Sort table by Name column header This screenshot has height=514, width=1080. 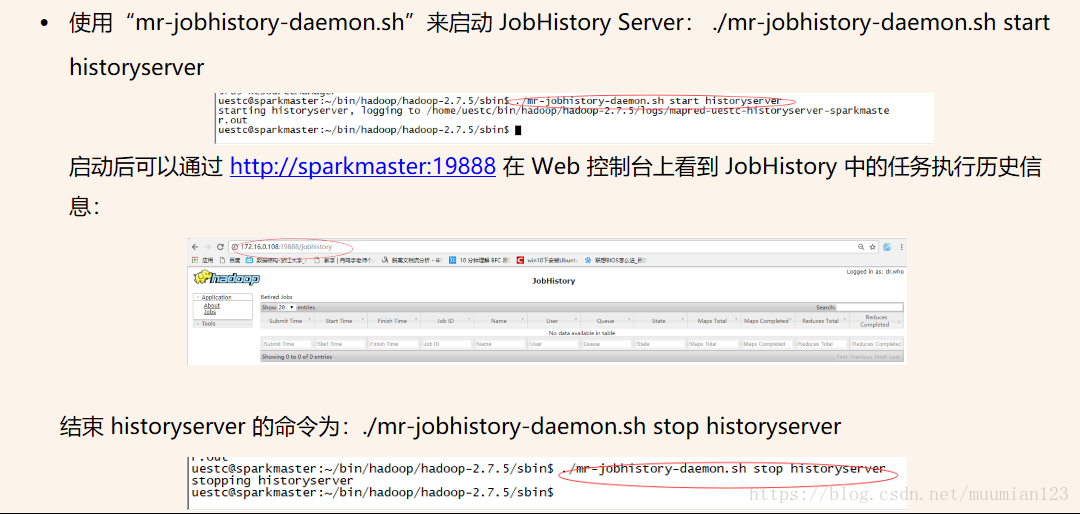501,320
